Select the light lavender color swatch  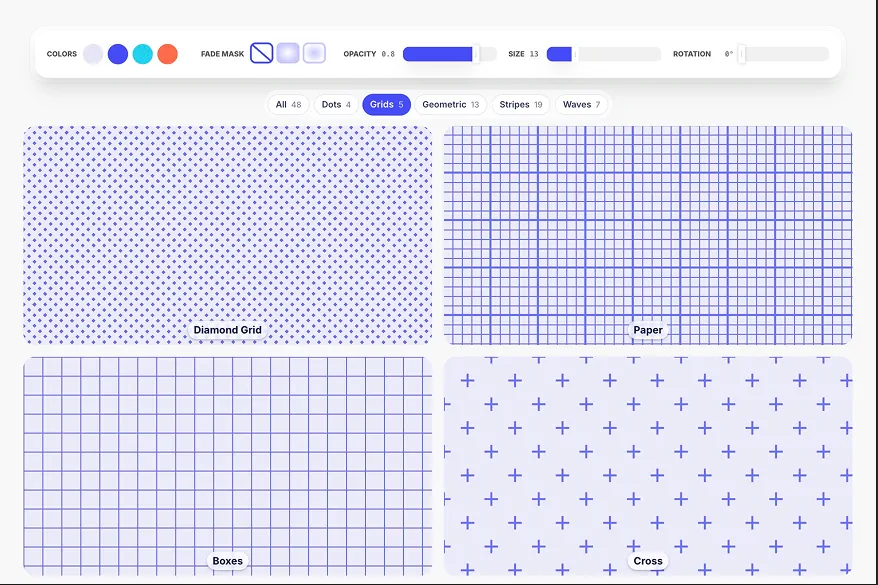(93, 54)
